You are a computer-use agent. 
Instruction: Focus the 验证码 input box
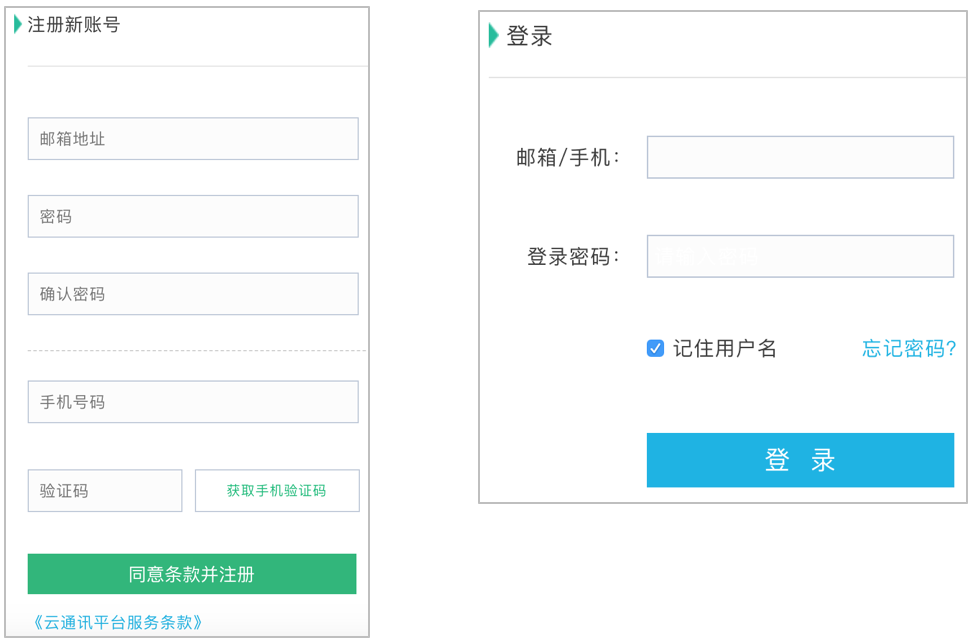point(105,491)
